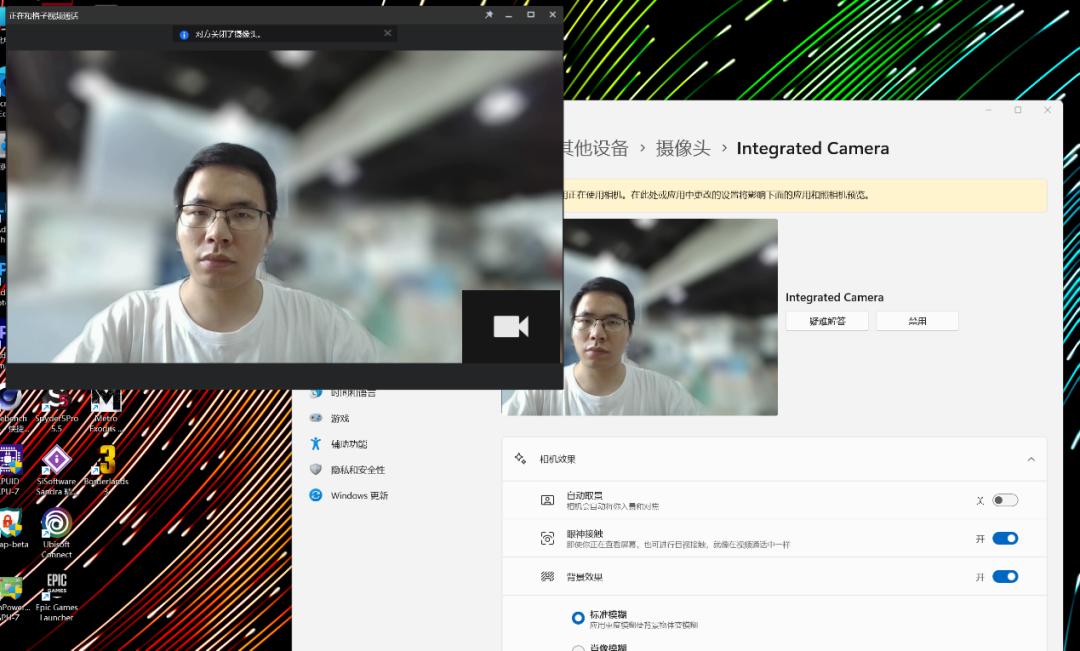1080x651 pixels.
Task: Select 隐私和安全性 in the settings sidebar
Action: coord(315,469)
